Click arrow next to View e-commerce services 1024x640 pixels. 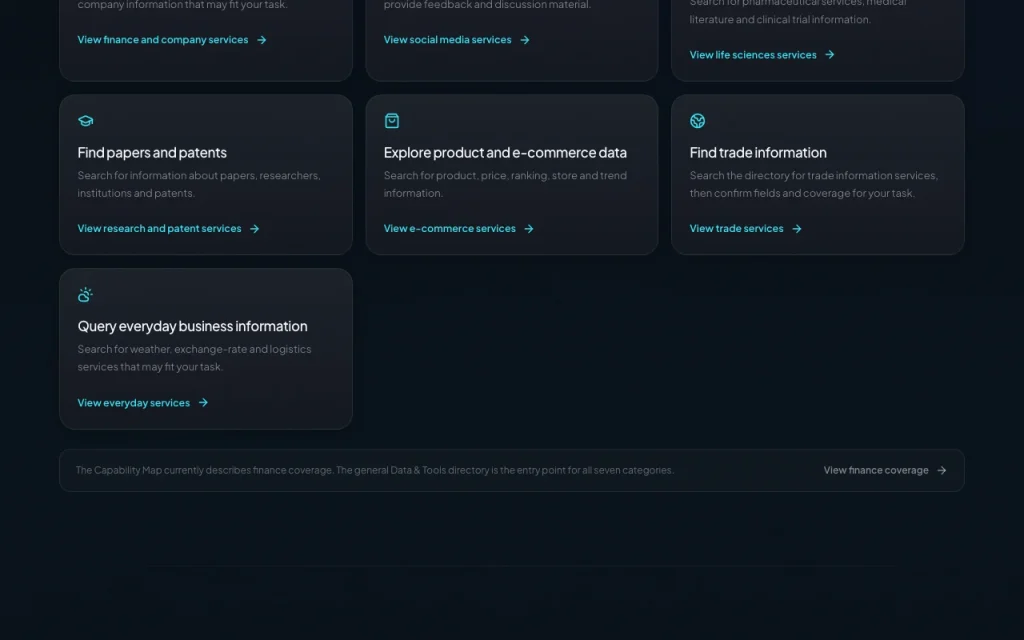point(529,229)
